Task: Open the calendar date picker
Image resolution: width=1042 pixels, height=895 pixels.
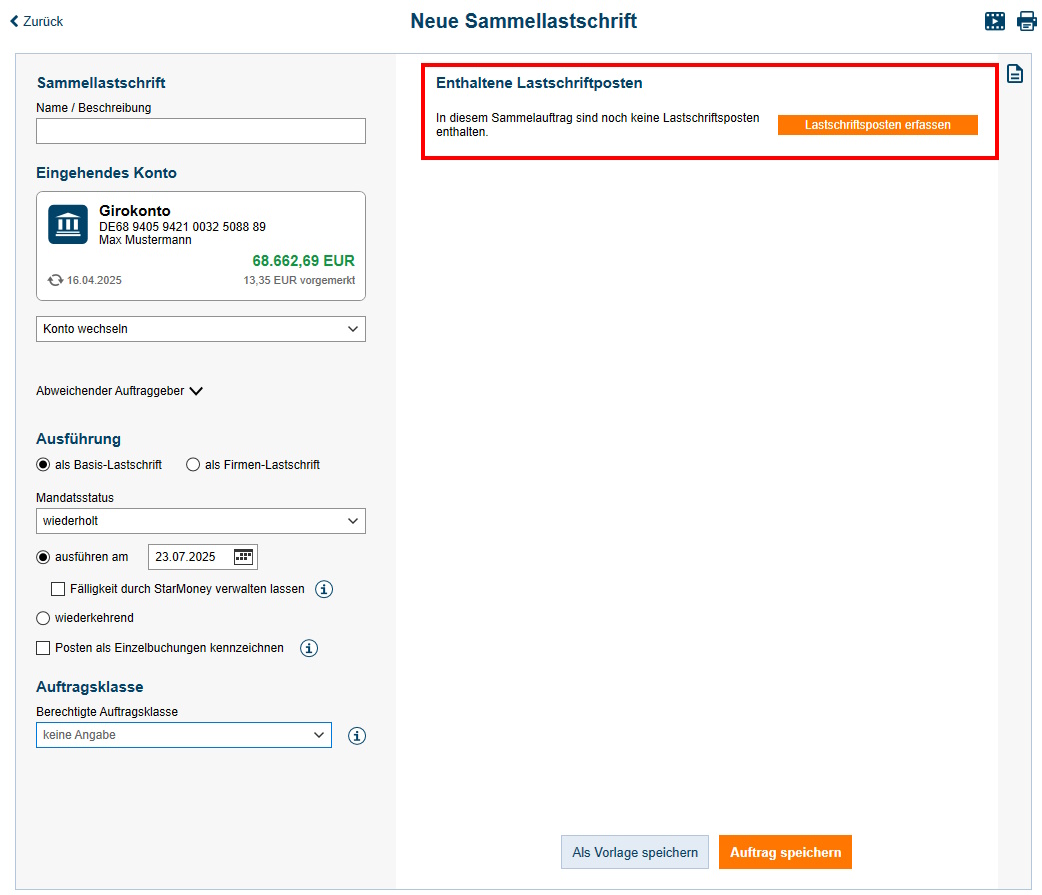Action: click(244, 557)
